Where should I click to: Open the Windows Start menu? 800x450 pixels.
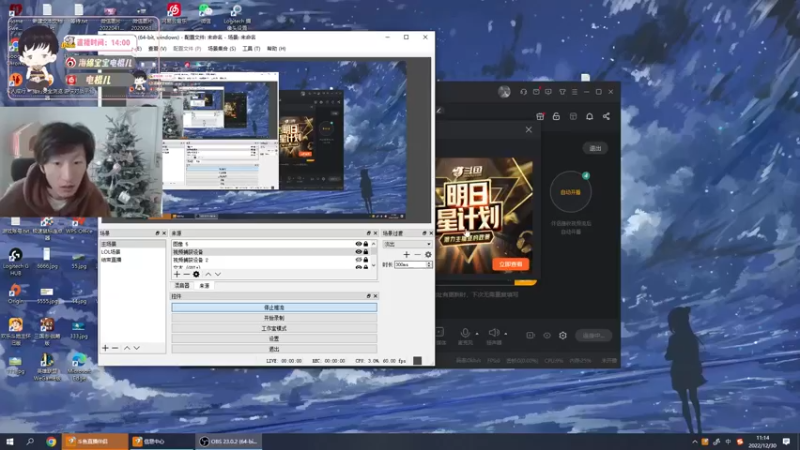[x=10, y=442]
